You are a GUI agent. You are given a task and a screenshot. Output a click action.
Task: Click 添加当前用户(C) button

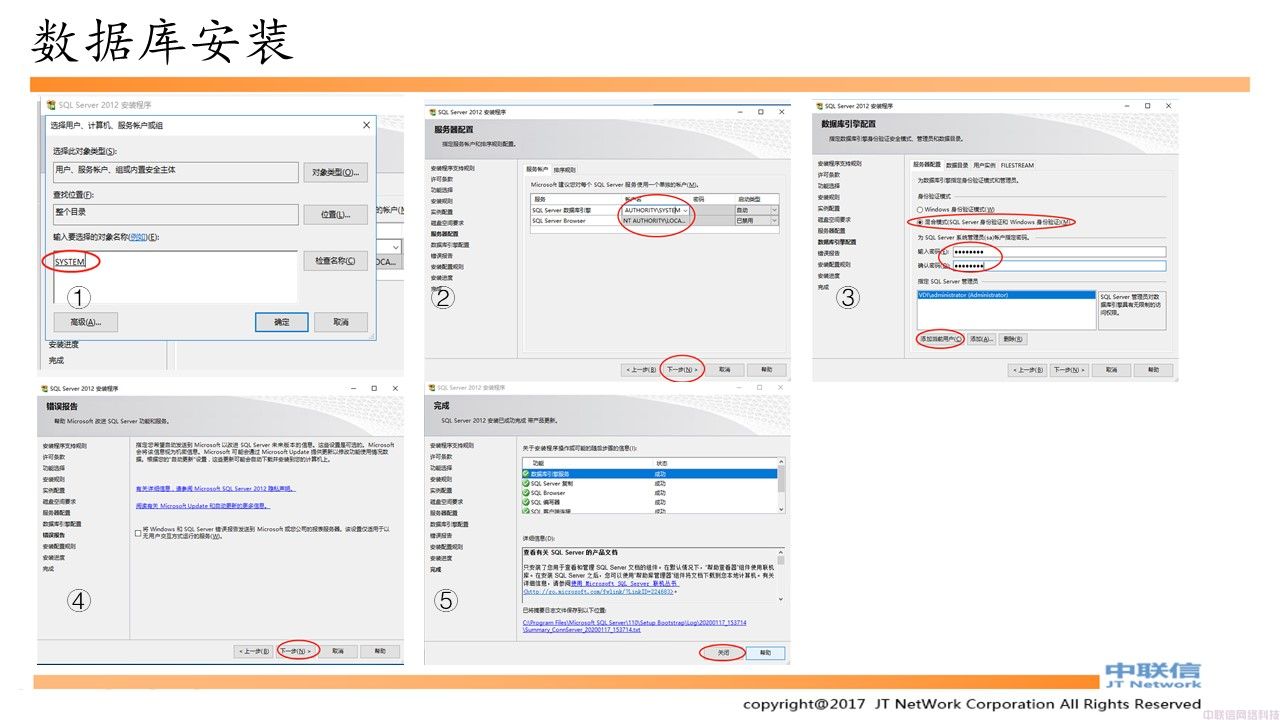[x=940, y=339]
